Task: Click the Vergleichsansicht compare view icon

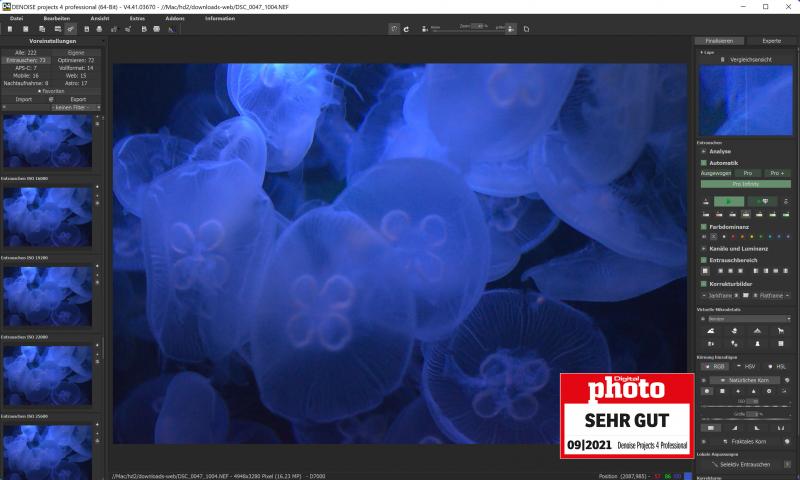Action: [x=722, y=60]
